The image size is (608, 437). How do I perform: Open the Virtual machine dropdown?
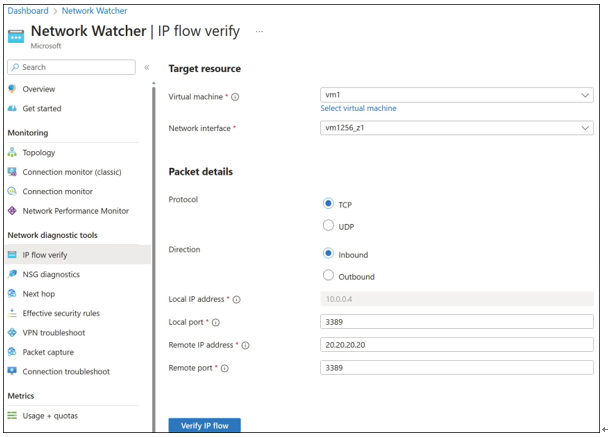[x=457, y=95]
